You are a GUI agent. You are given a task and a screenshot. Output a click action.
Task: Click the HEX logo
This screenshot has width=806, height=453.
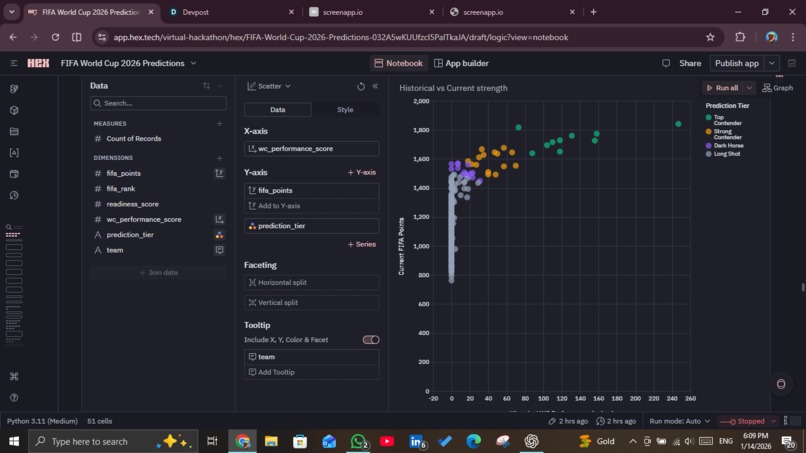coord(38,63)
